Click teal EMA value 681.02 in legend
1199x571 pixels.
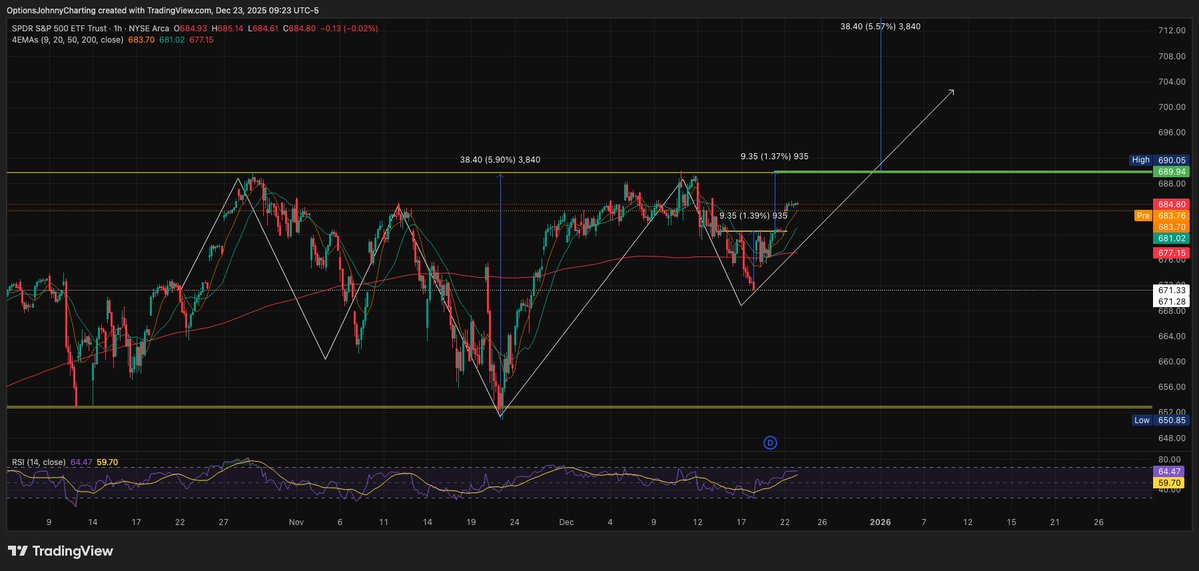171,39
